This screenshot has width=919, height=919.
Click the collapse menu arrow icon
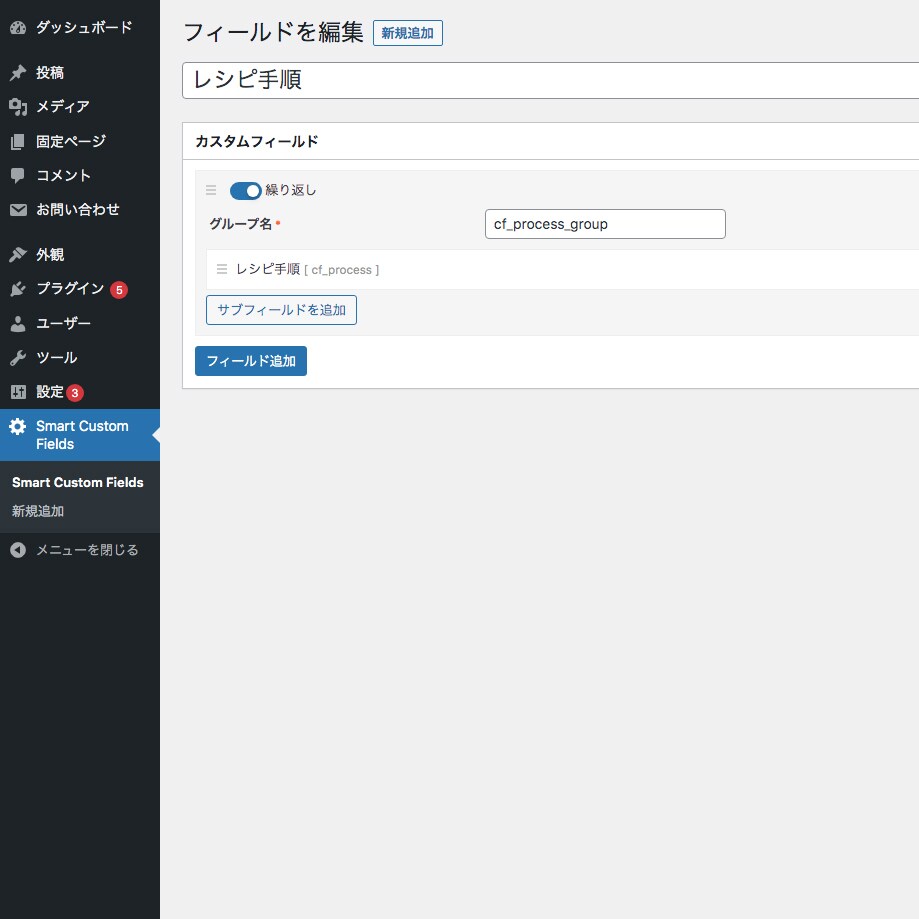click(18, 550)
